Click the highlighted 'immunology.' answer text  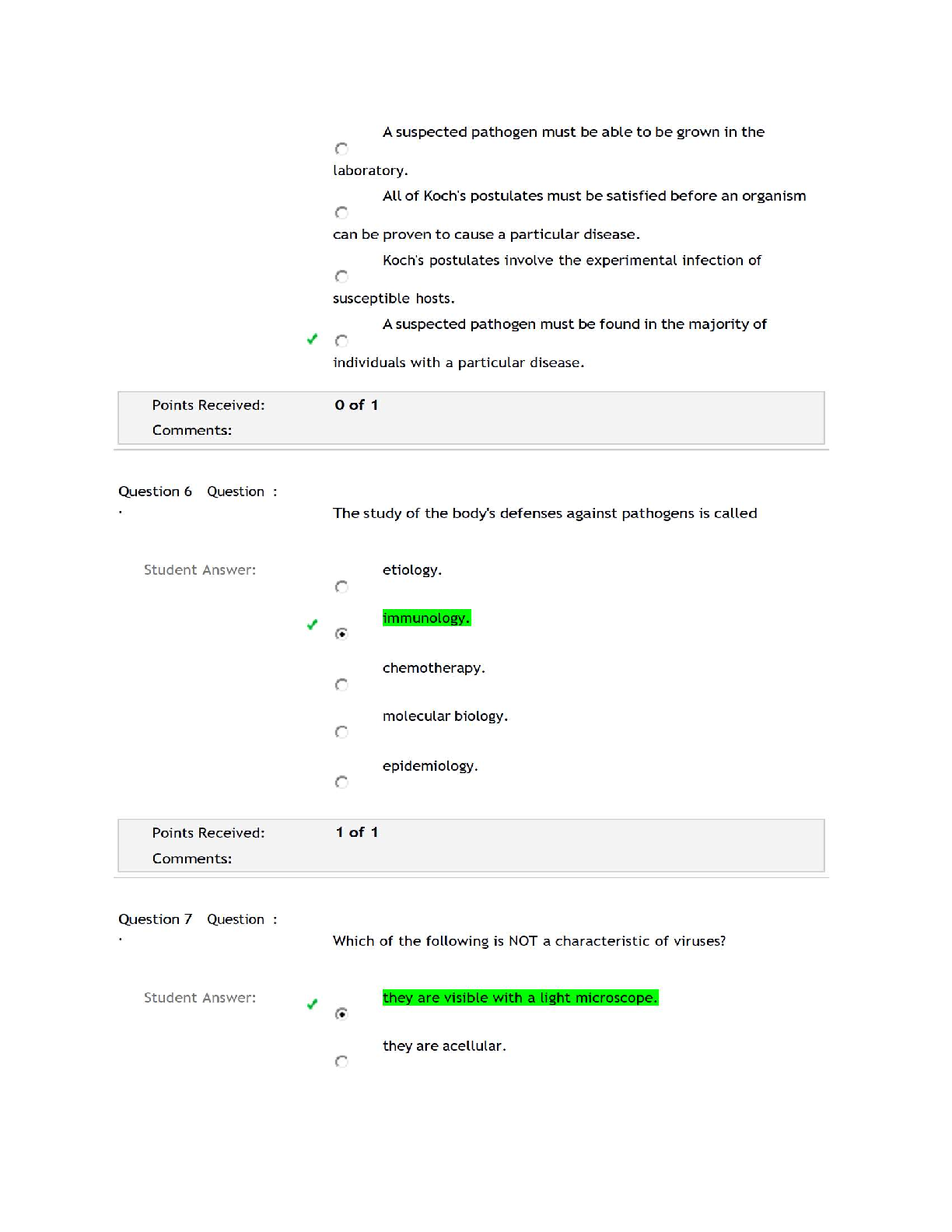[x=426, y=618]
